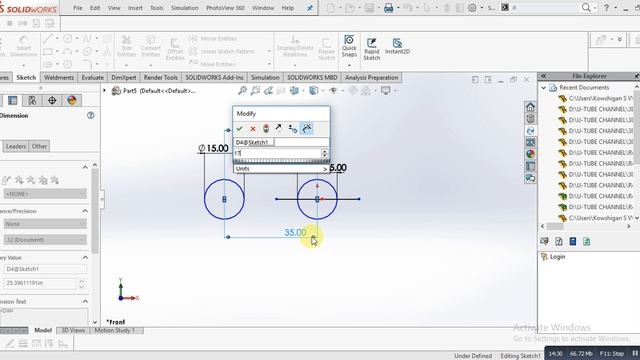The height and width of the screenshot is (360, 640).
Task: Switch to SOLIDWORKS Add-Ins tab
Action: (214, 78)
